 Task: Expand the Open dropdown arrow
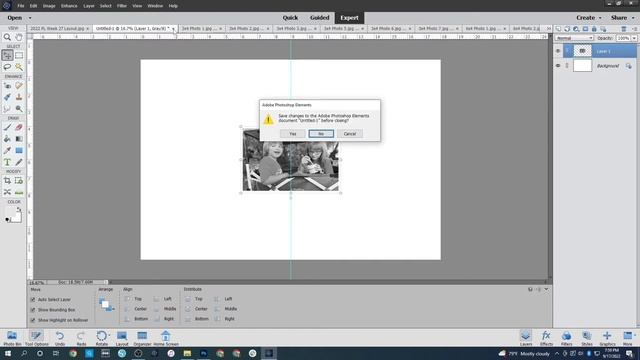(30, 18)
